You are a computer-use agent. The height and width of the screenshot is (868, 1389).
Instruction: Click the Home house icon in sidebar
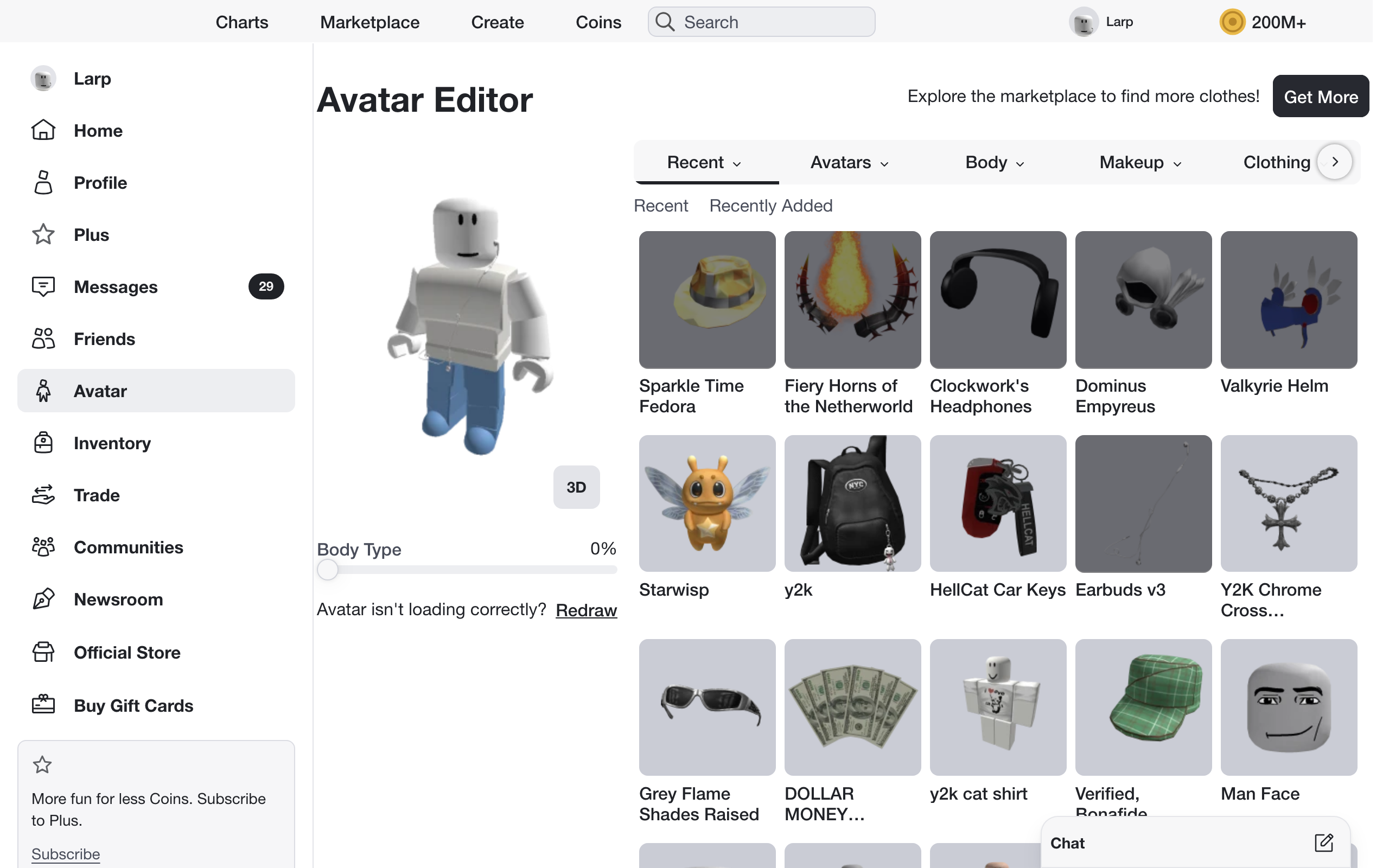tap(43, 130)
